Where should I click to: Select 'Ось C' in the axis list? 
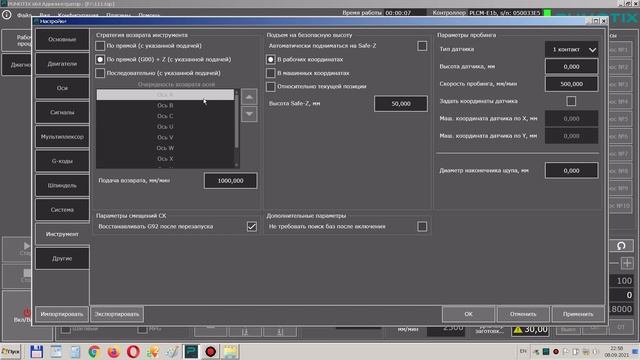(x=165, y=116)
